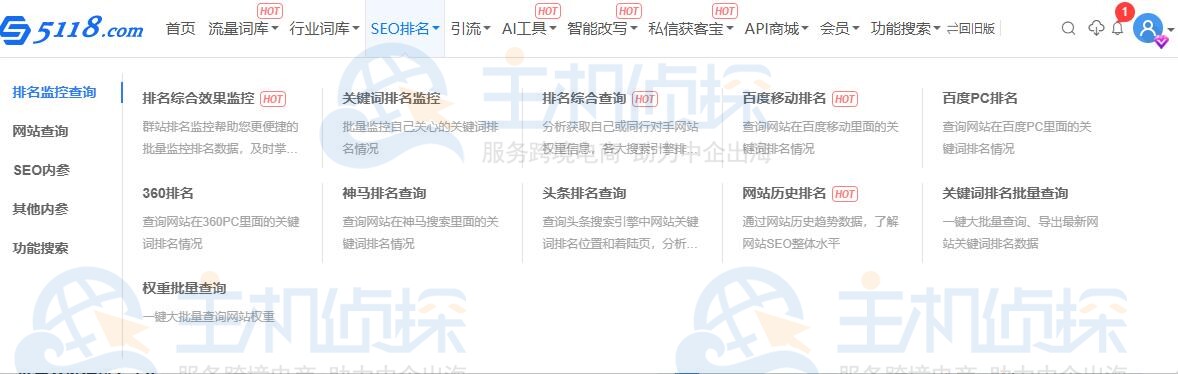Go to 首页 in the navigation bar

coord(180,29)
